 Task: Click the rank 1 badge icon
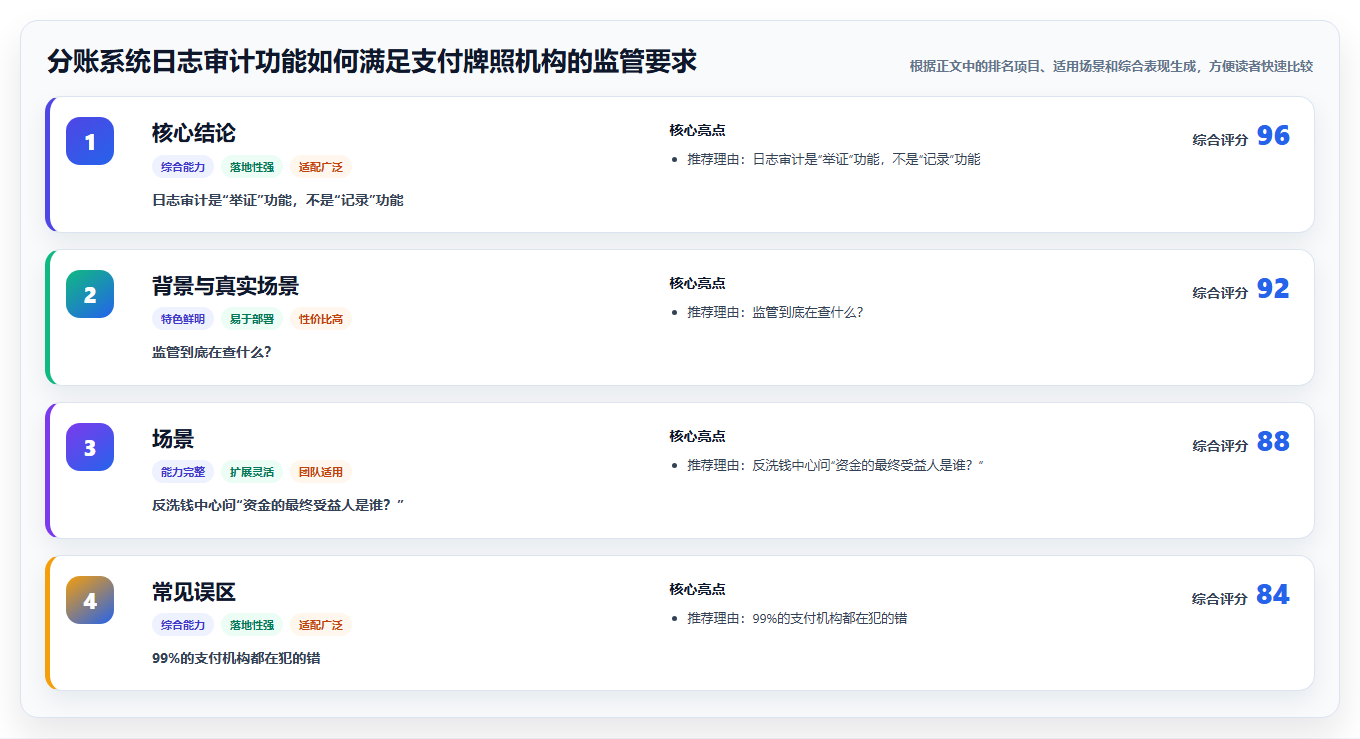point(90,141)
